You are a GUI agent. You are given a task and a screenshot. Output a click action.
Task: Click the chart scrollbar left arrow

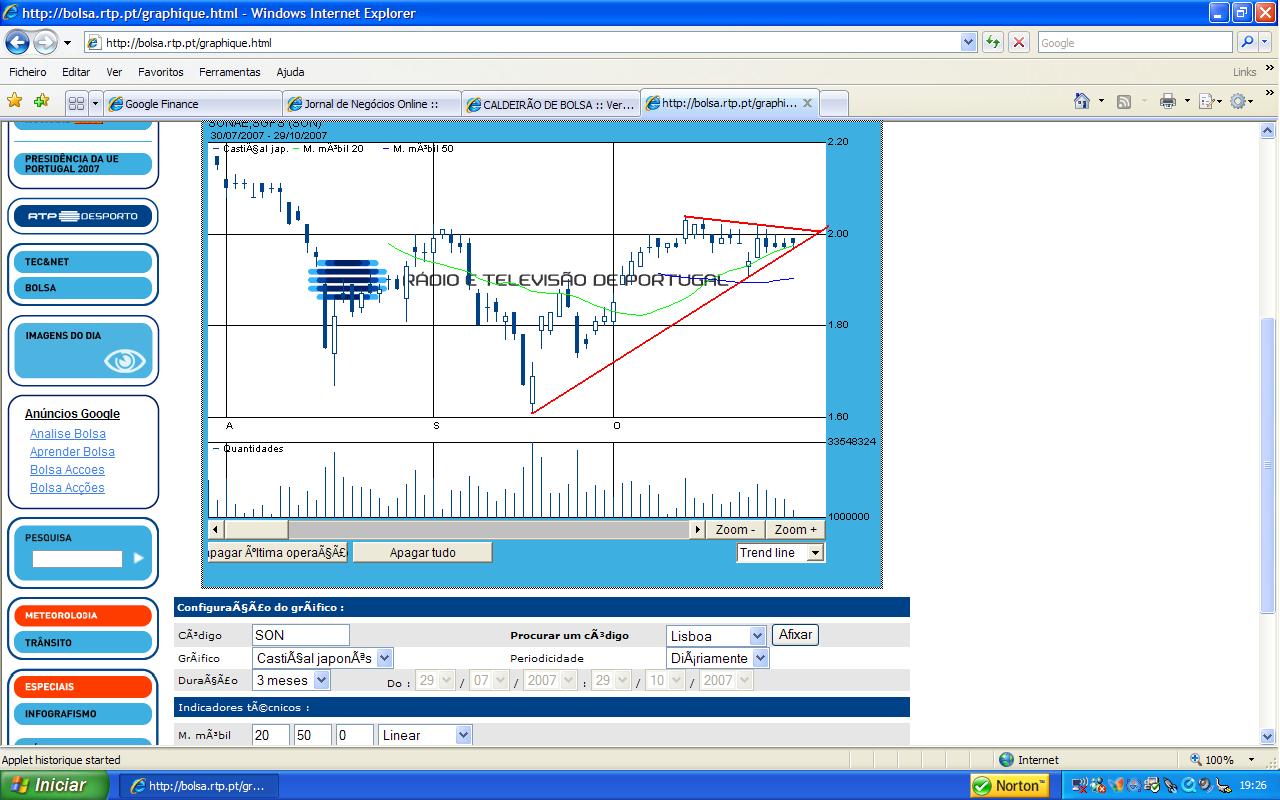[215, 529]
